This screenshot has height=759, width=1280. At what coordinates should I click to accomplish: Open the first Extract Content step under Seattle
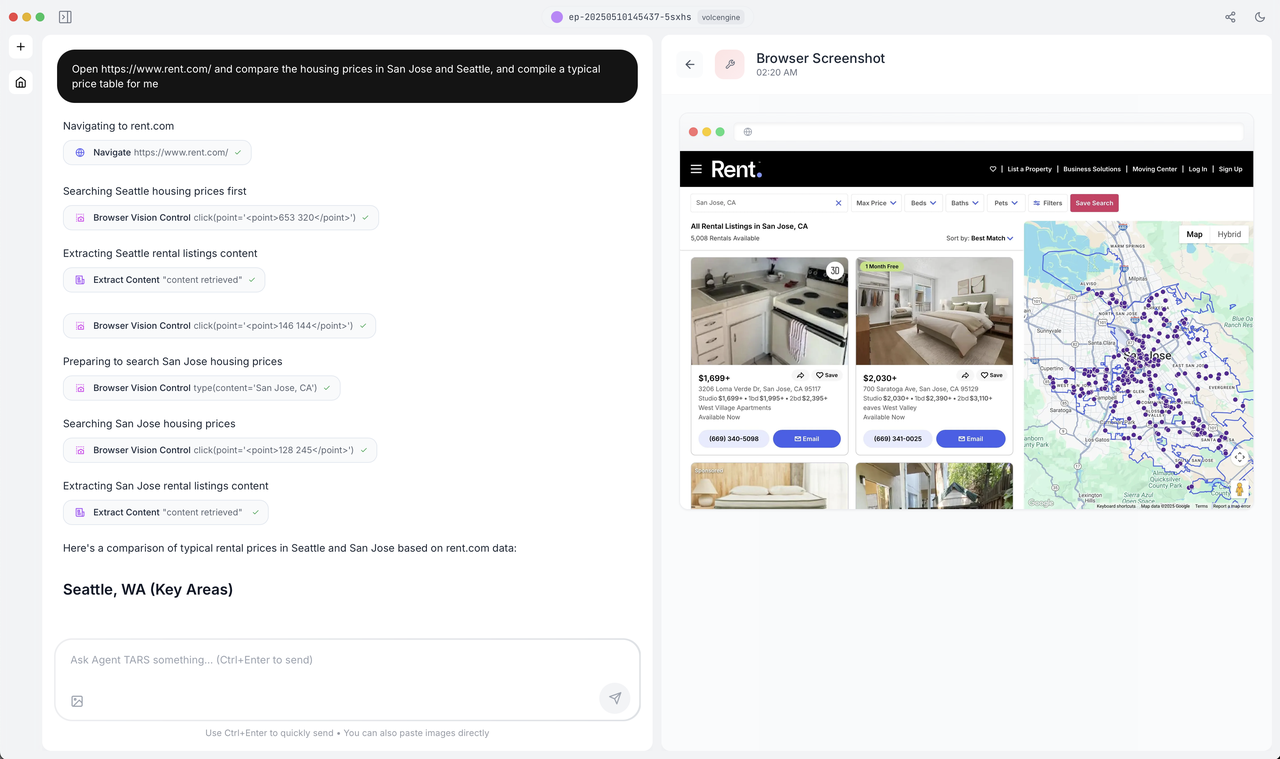coord(164,280)
